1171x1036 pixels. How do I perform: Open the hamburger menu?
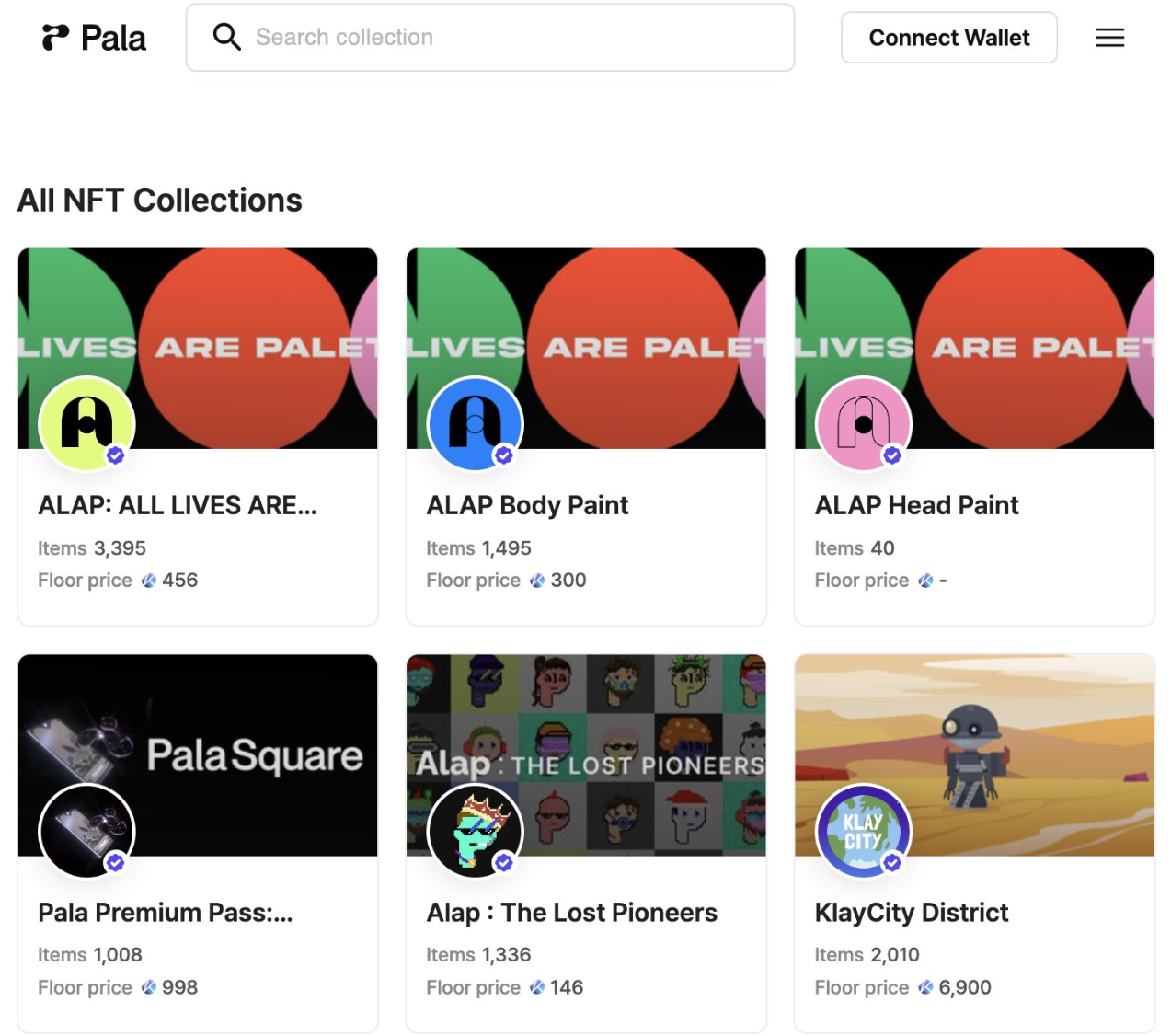point(1109,38)
